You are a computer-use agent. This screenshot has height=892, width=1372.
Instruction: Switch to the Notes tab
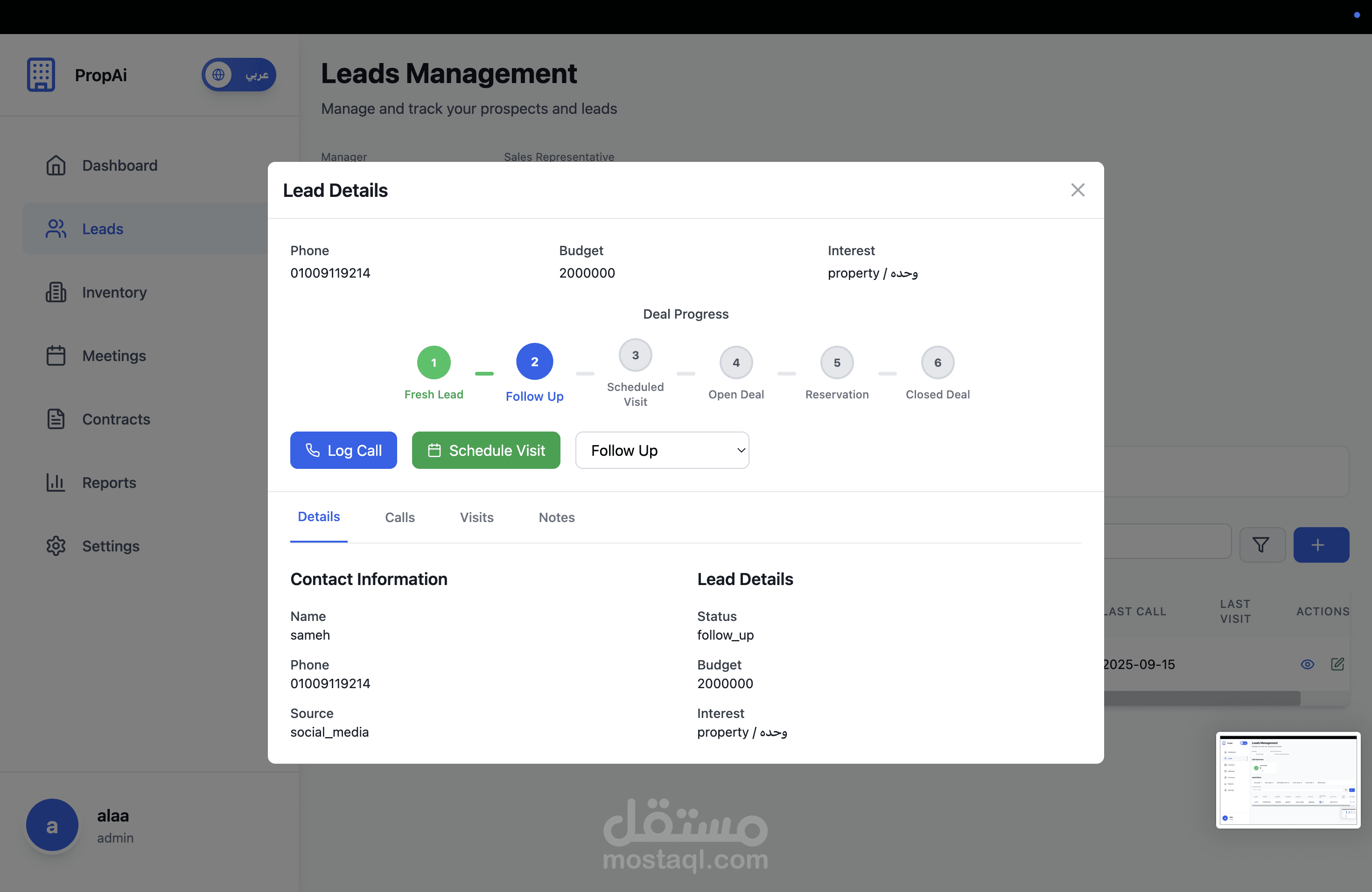coord(557,517)
